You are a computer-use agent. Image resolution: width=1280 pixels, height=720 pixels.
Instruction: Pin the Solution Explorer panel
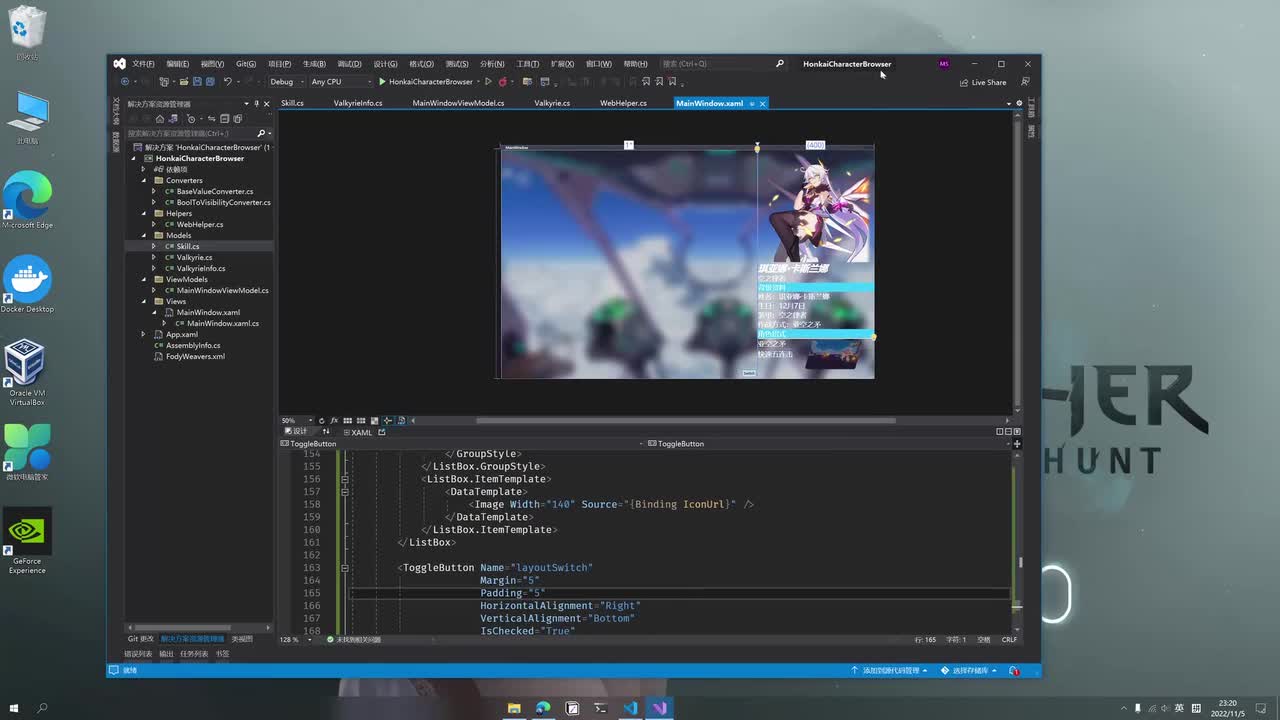tap(256, 104)
